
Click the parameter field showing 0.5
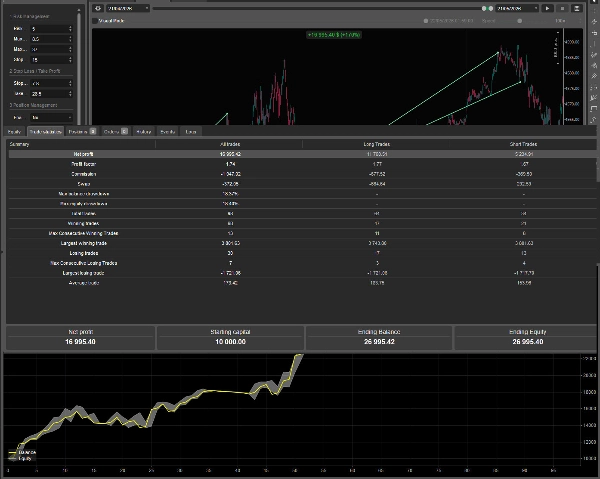(x=51, y=39)
